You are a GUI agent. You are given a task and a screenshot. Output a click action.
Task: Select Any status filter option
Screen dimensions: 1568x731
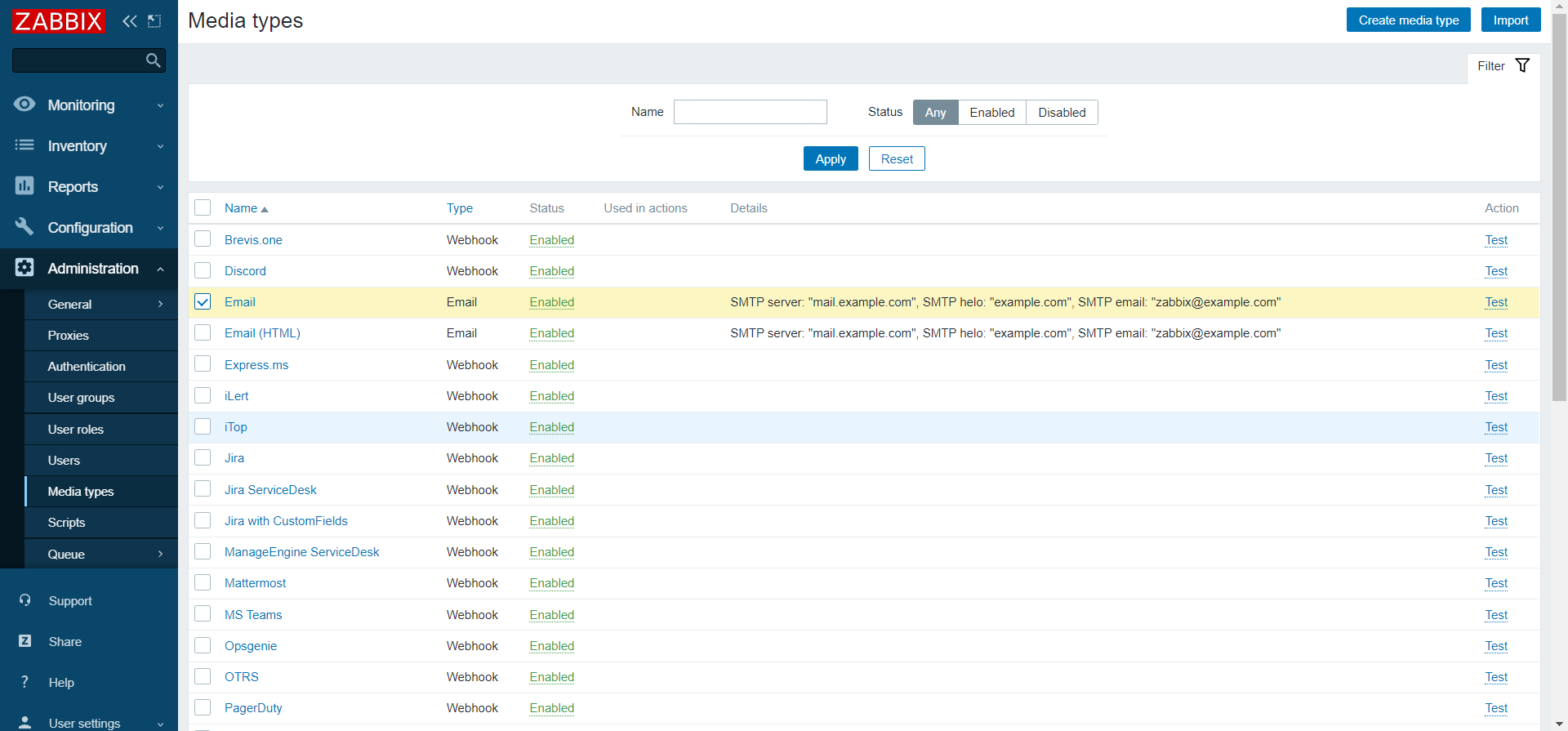(935, 112)
